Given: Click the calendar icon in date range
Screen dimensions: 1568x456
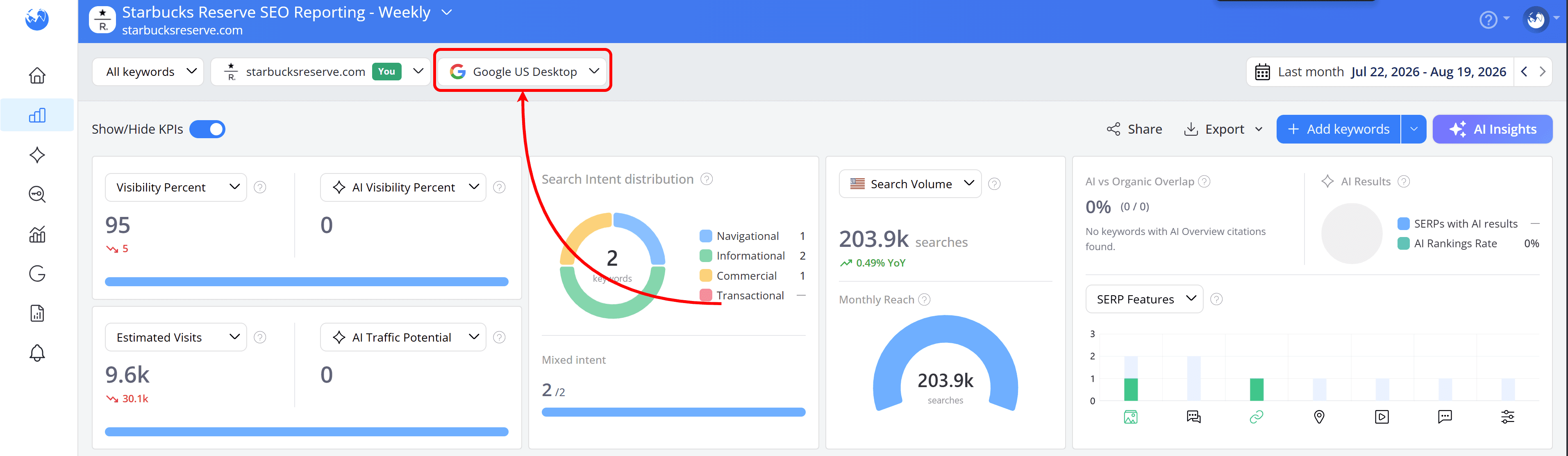Looking at the screenshot, I should (x=1262, y=72).
